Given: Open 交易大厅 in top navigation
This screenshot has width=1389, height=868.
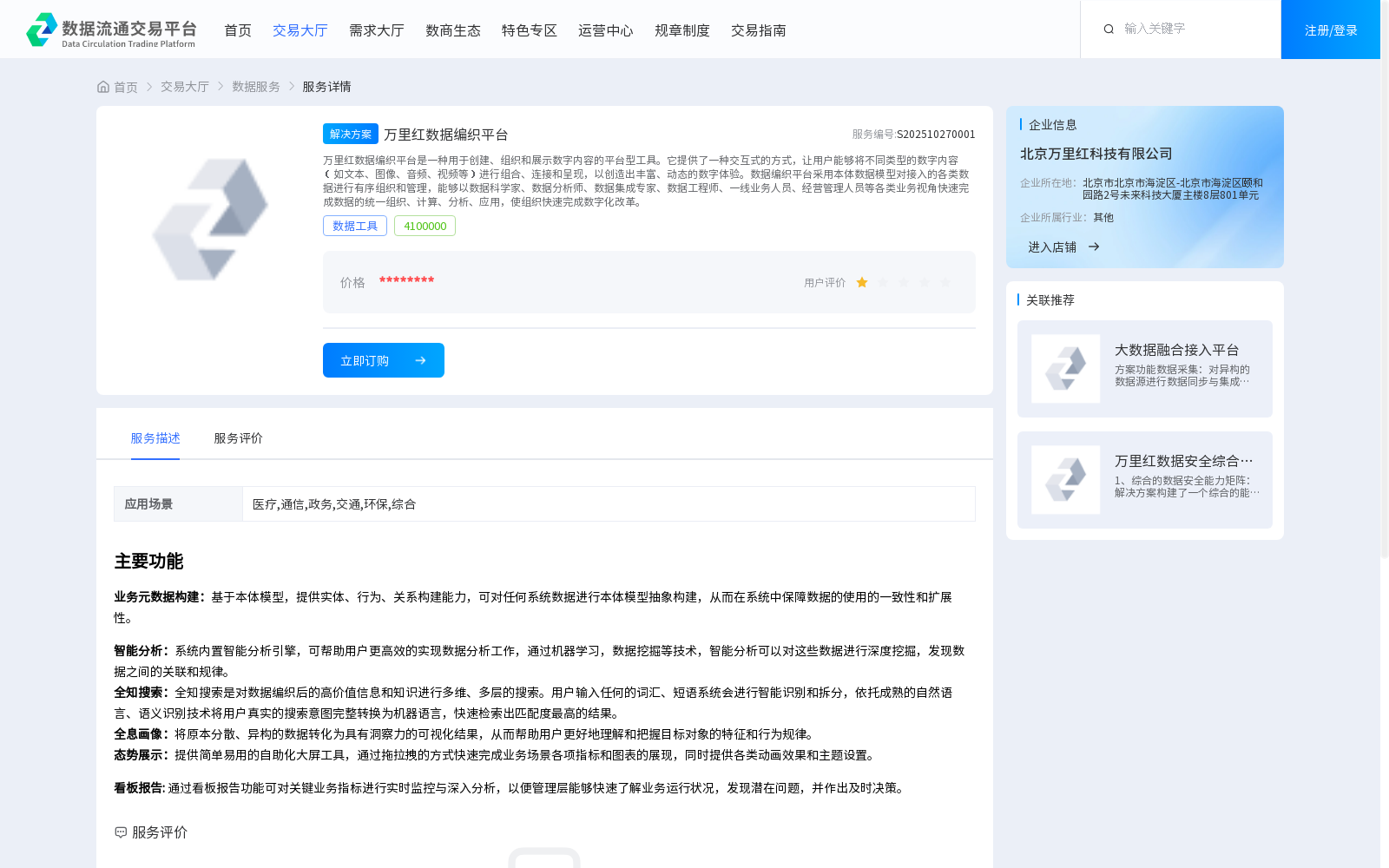Looking at the screenshot, I should coord(300,30).
